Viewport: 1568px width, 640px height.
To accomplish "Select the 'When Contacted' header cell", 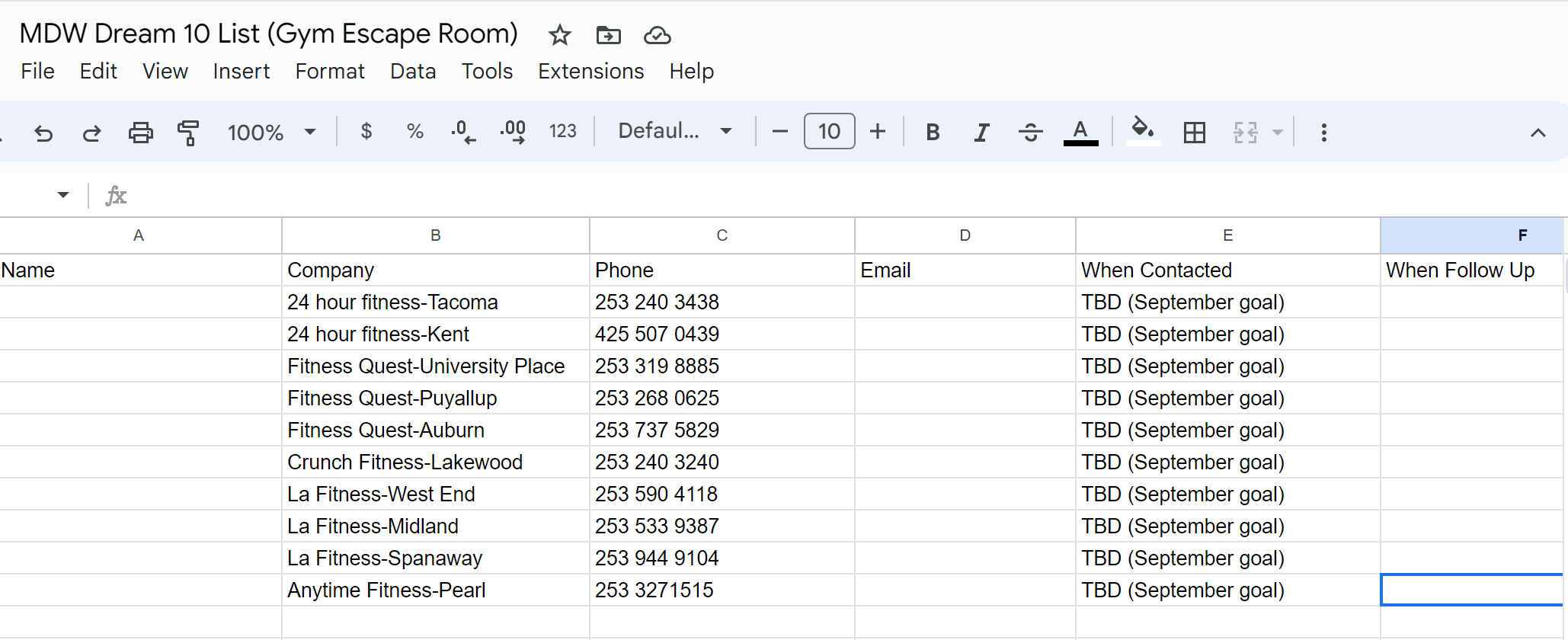I will tap(1228, 270).
